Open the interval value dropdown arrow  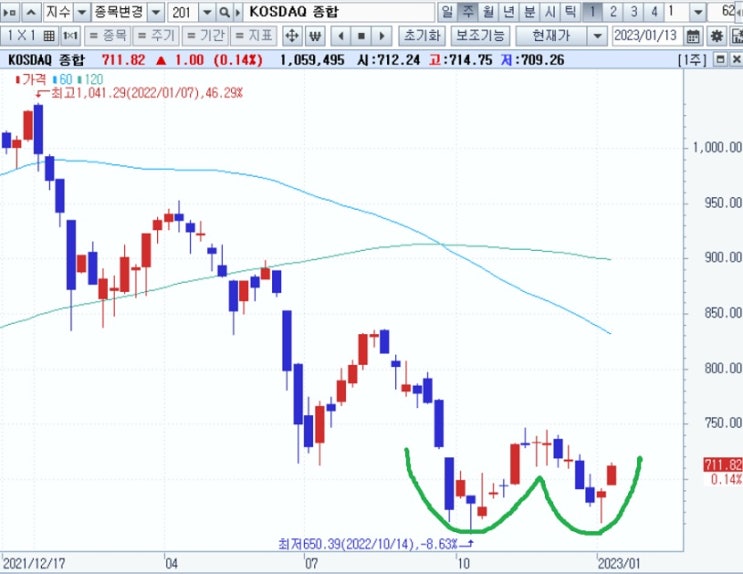click(x=697, y=12)
